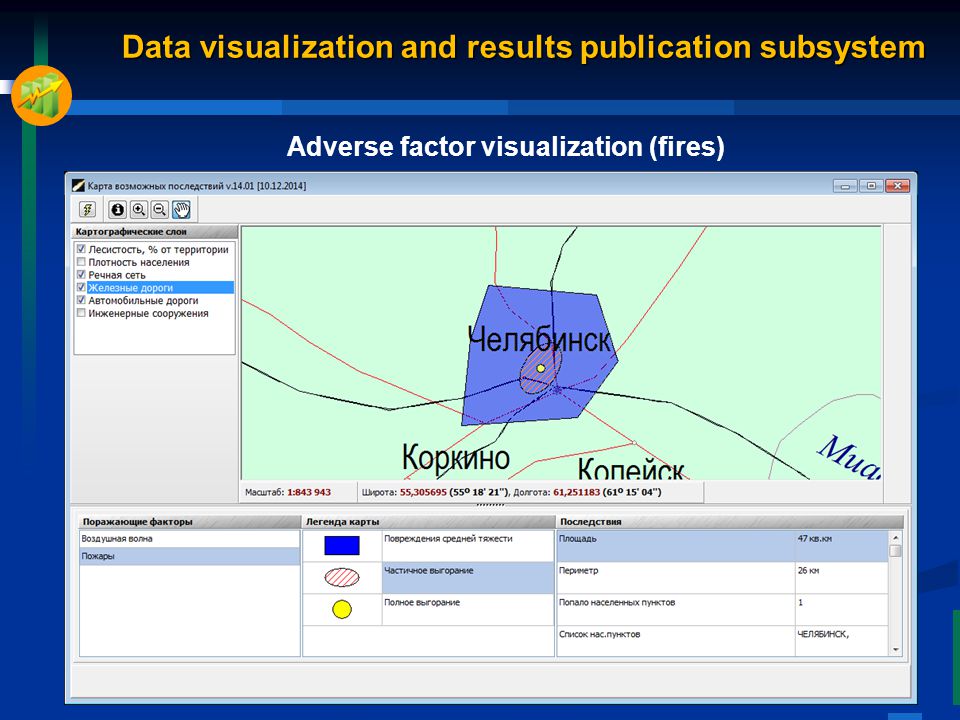Click the lightning bolt toolbar icon

88,210
